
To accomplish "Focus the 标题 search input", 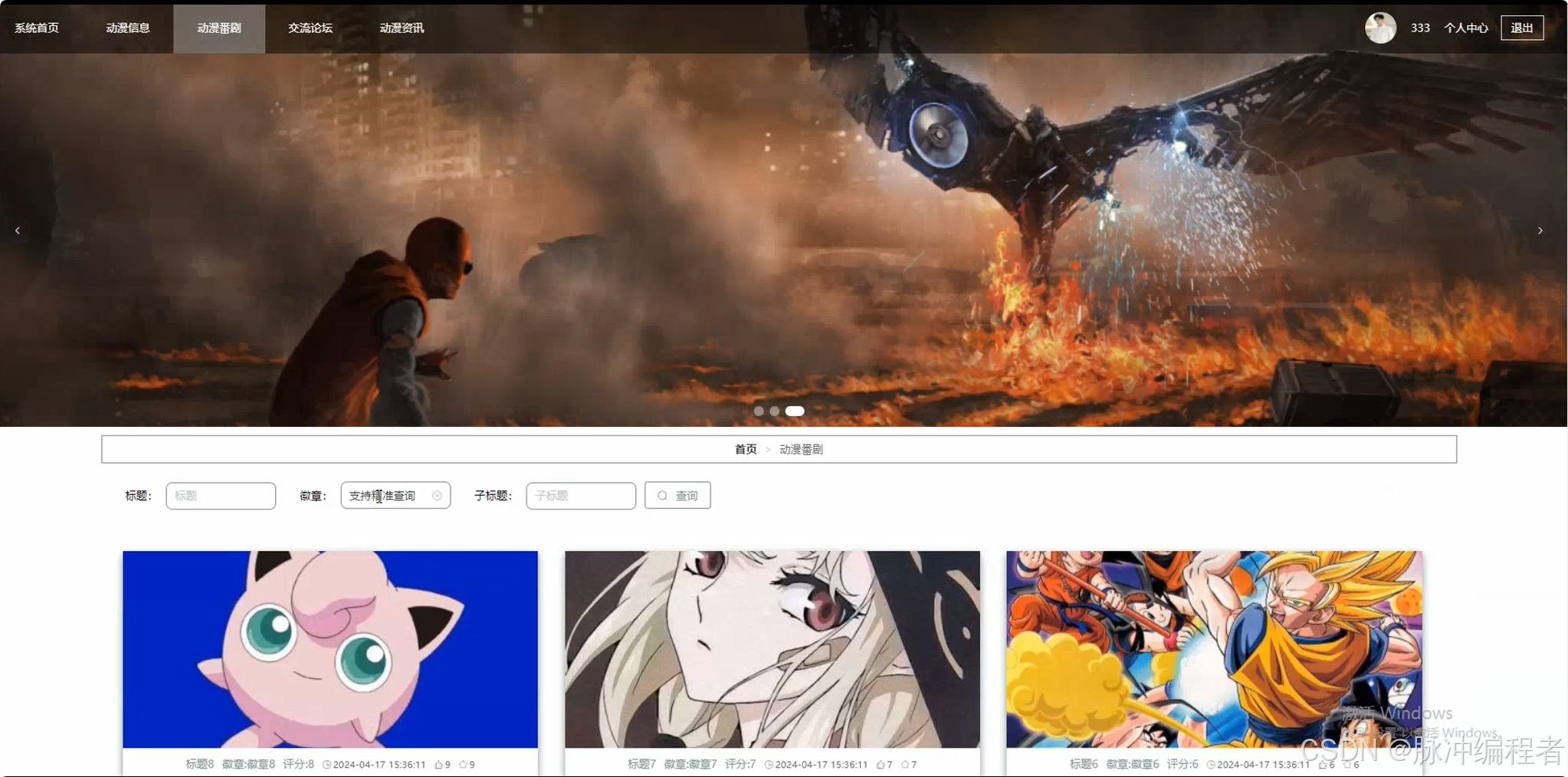I will pyautogui.click(x=221, y=496).
